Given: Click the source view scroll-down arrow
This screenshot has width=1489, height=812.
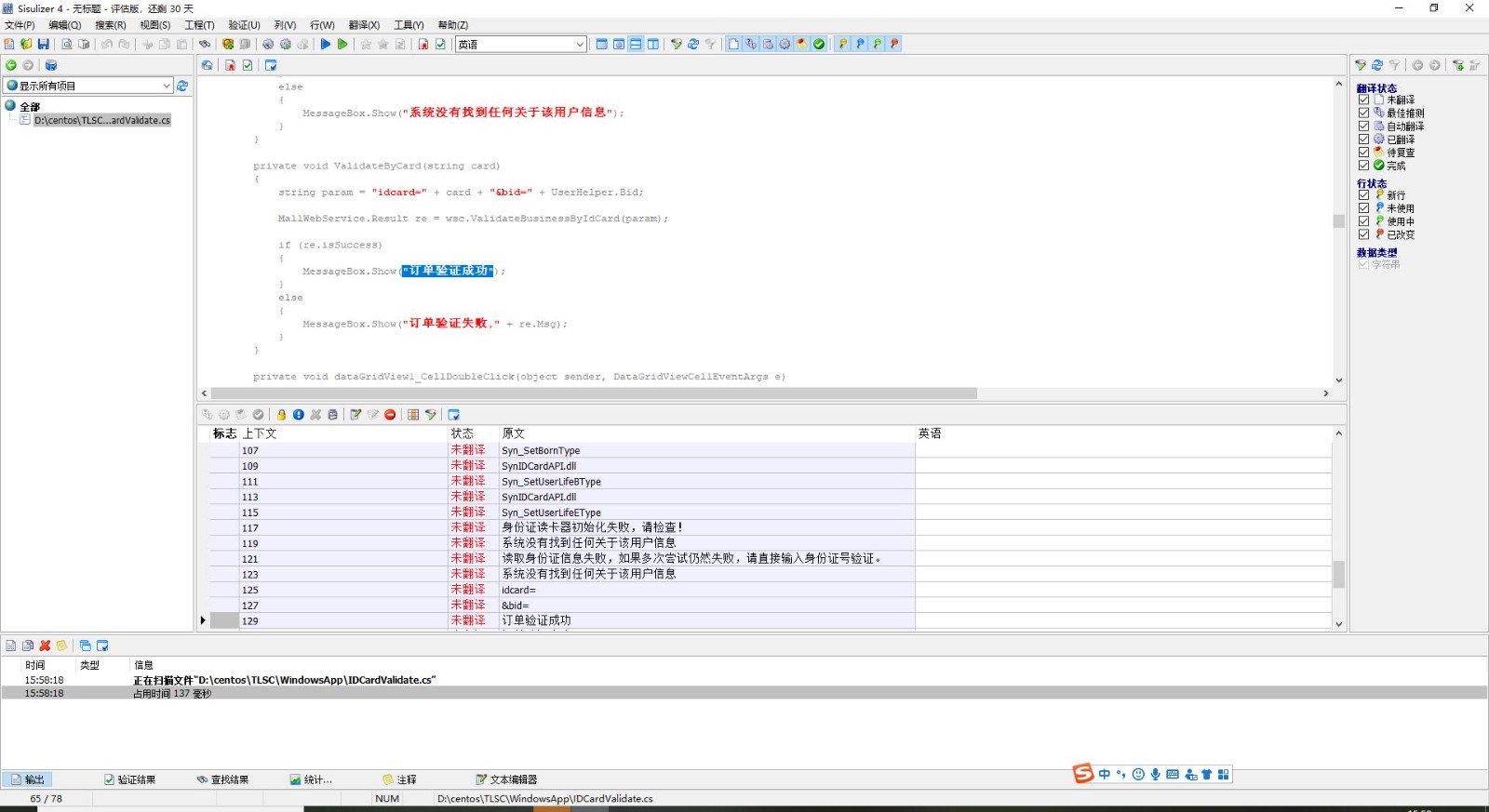Looking at the screenshot, I should pos(1339,379).
